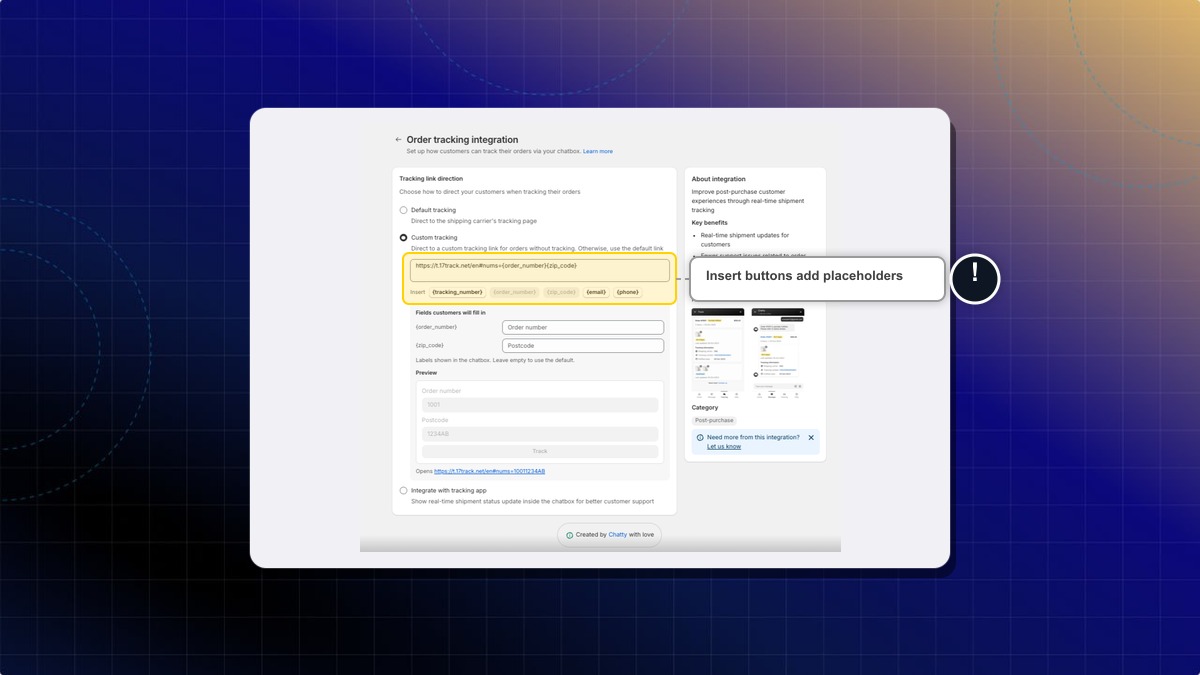The image size is (1200, 675).
Task: Open the Chatty link in the footer
Action: [618, 535]
